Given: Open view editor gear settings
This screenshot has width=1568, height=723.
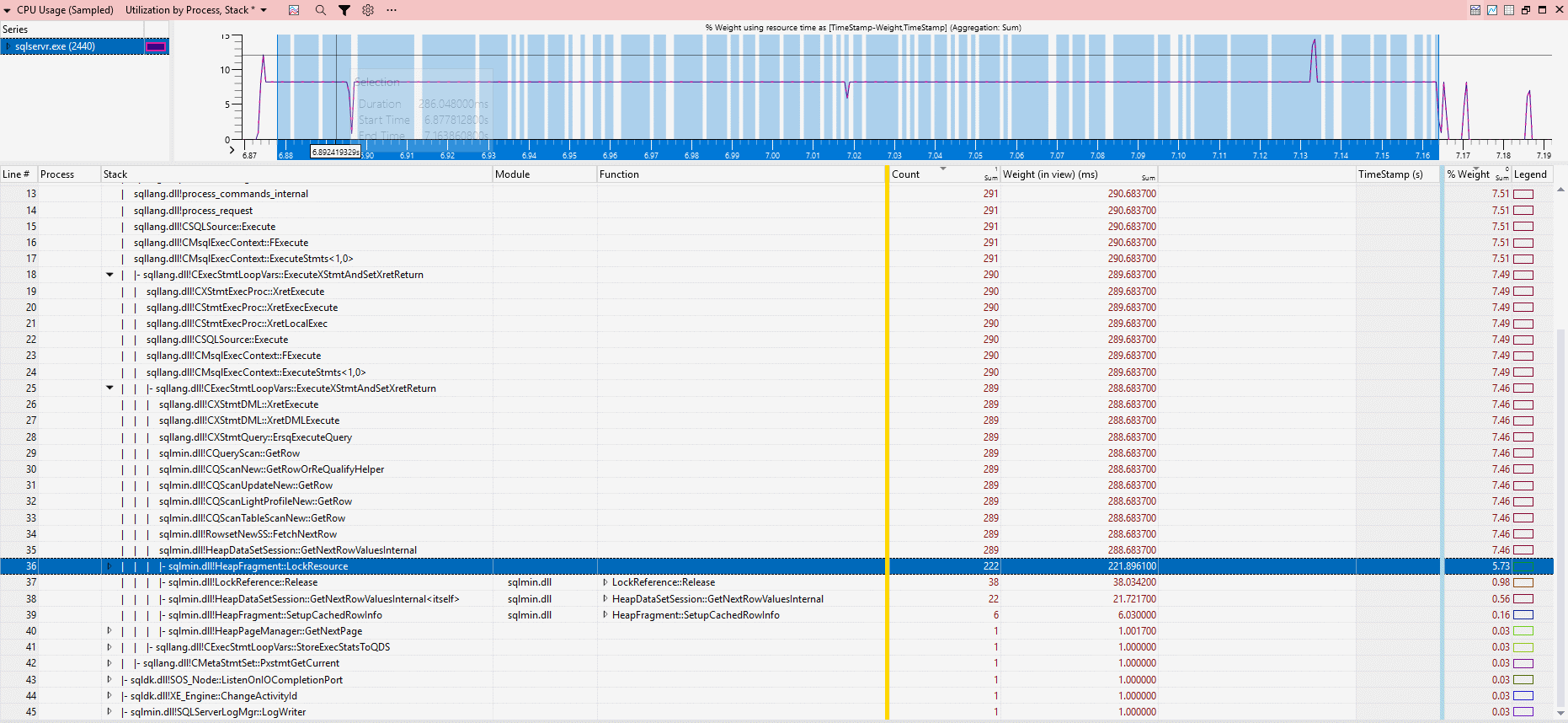Looking at the screenshot, I should coord(368,10).
